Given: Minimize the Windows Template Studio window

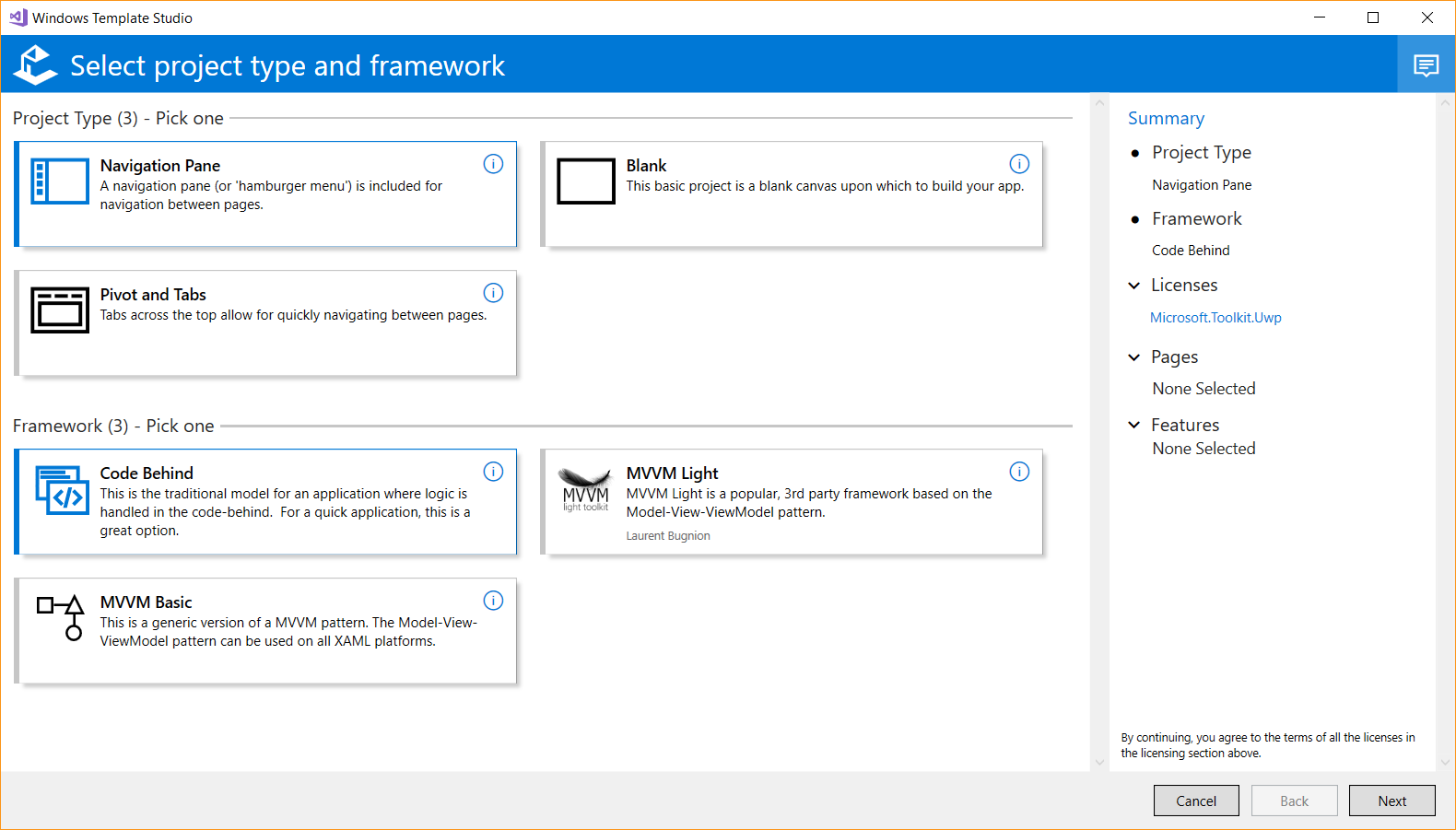Looking at the screenshot, I should 1320,18.
